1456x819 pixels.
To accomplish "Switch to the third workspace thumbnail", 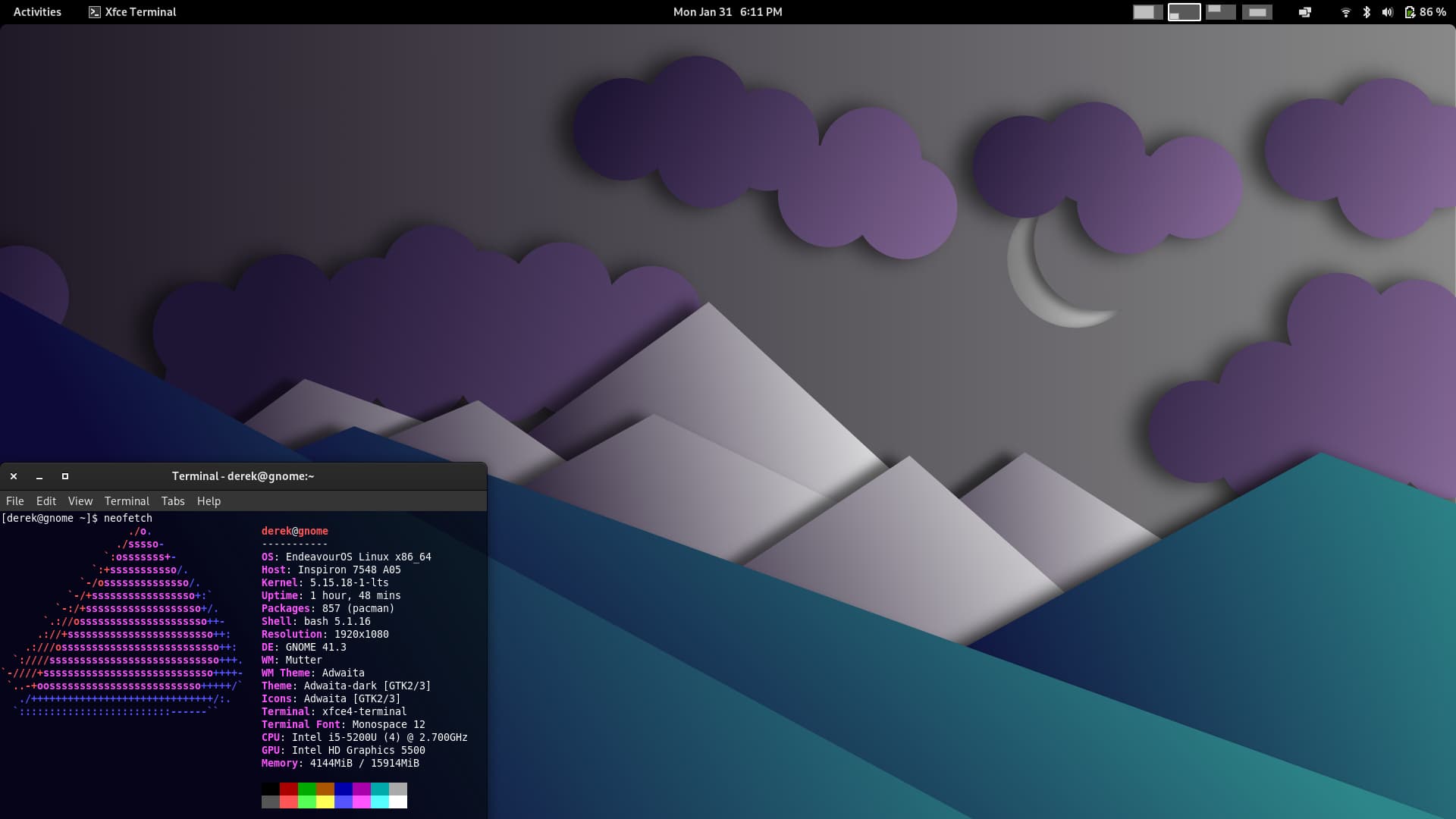I will pos(1220,12).
